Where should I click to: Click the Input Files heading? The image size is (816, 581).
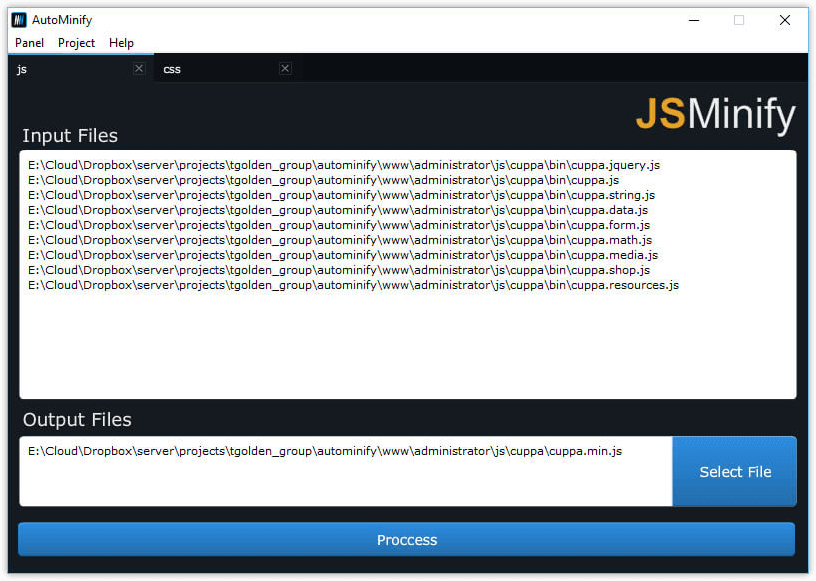coord(70,135)
